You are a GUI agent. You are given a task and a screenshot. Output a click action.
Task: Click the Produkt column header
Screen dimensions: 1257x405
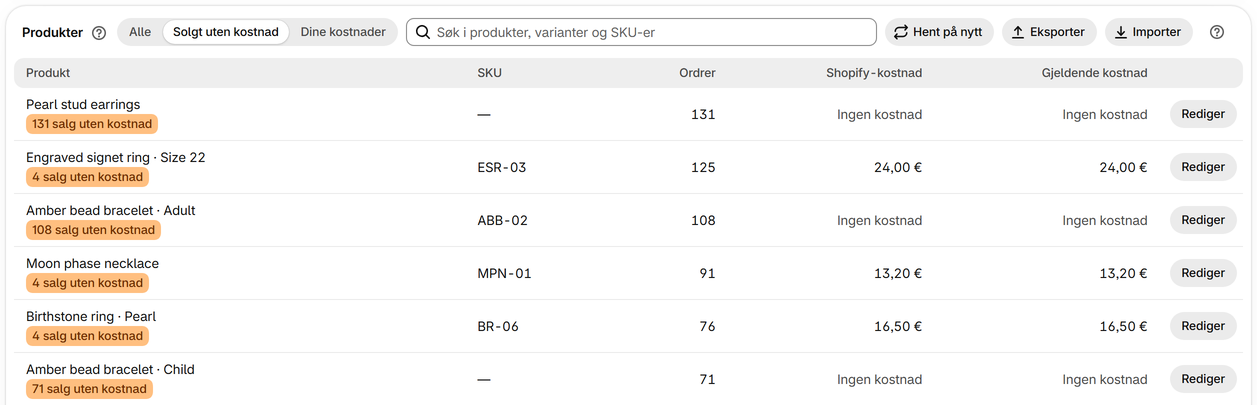pyautogui.click(x=48, y=73)
